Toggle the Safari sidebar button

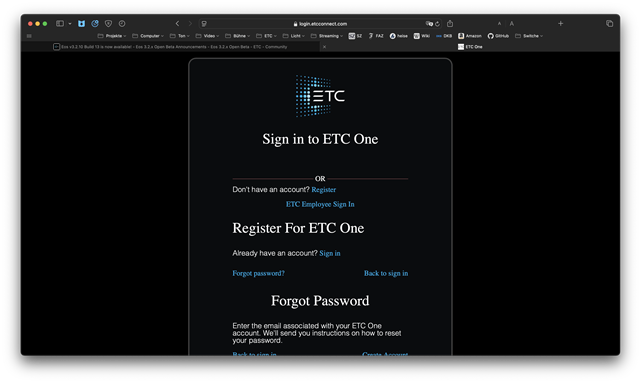pyautogui.click(x=60, y=24)
